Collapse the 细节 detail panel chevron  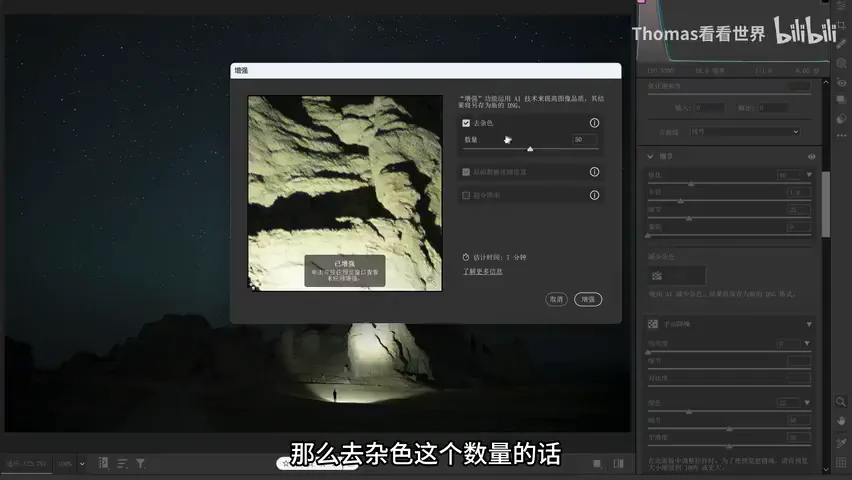click(650, 157)
